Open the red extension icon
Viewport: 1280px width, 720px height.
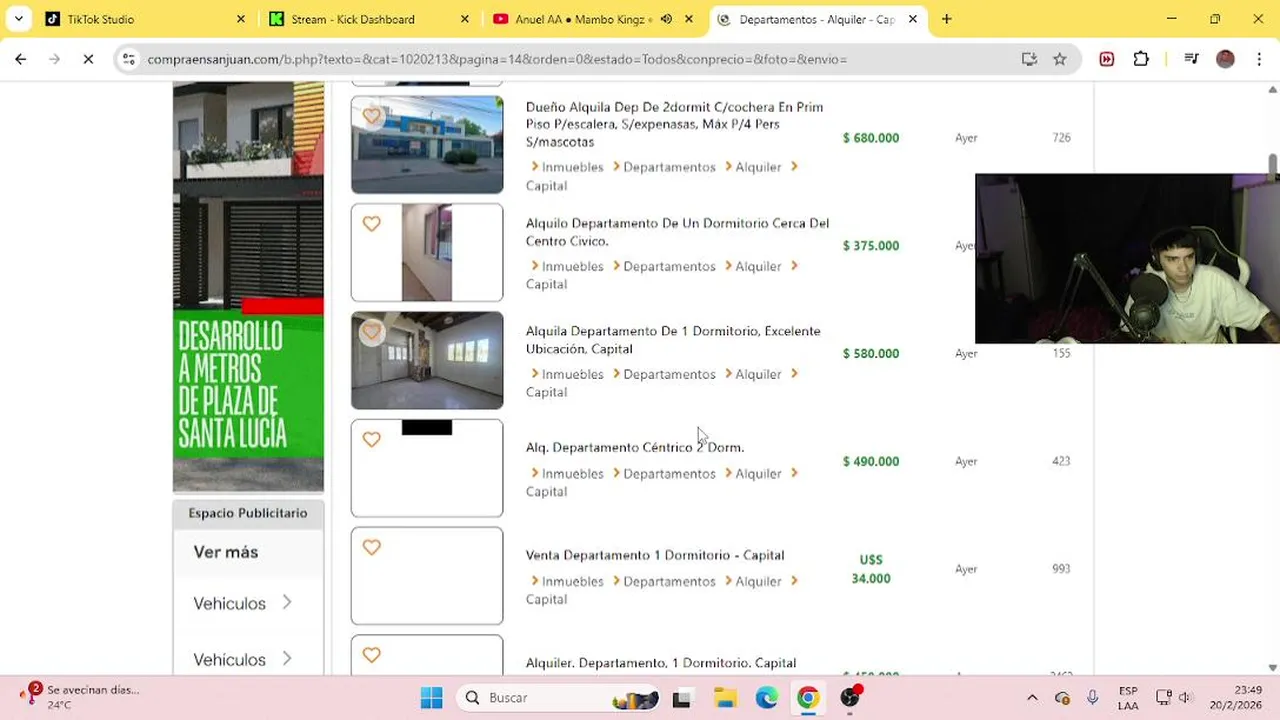click(x=1107, y=59)
